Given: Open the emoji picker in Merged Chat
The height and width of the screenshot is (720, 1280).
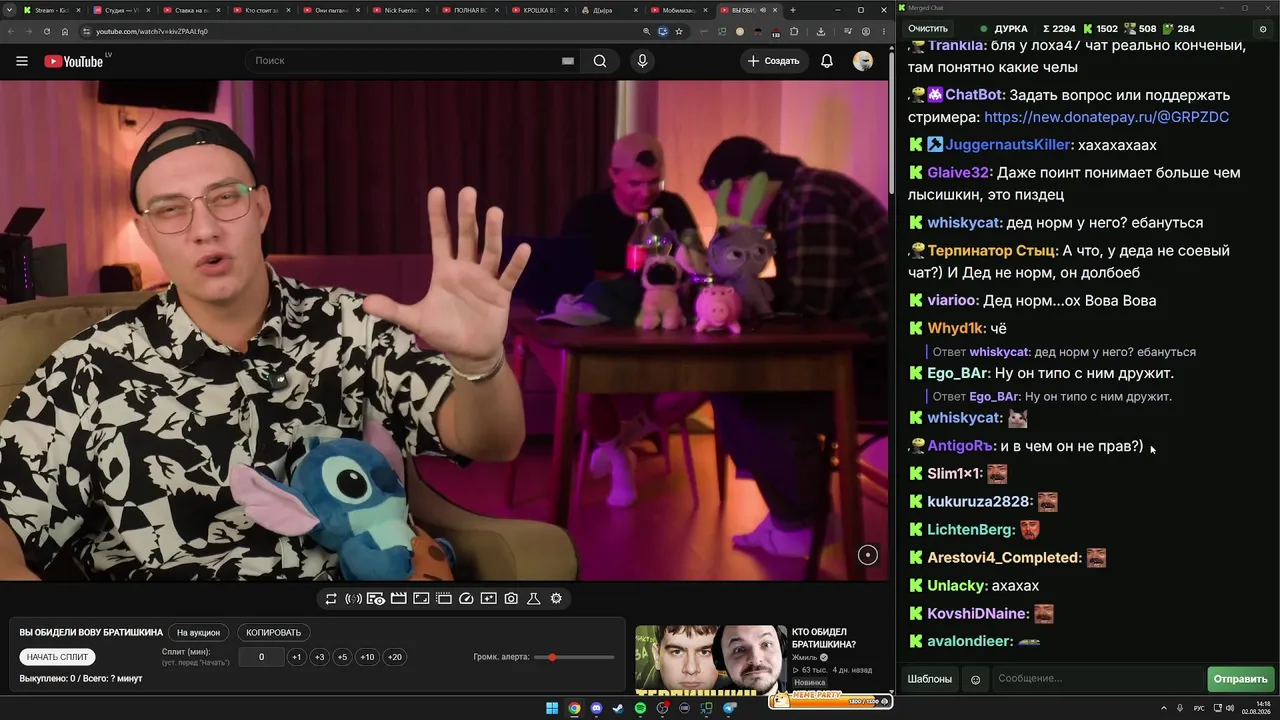Looking at the screenshot, I should (x=976, y=680).
